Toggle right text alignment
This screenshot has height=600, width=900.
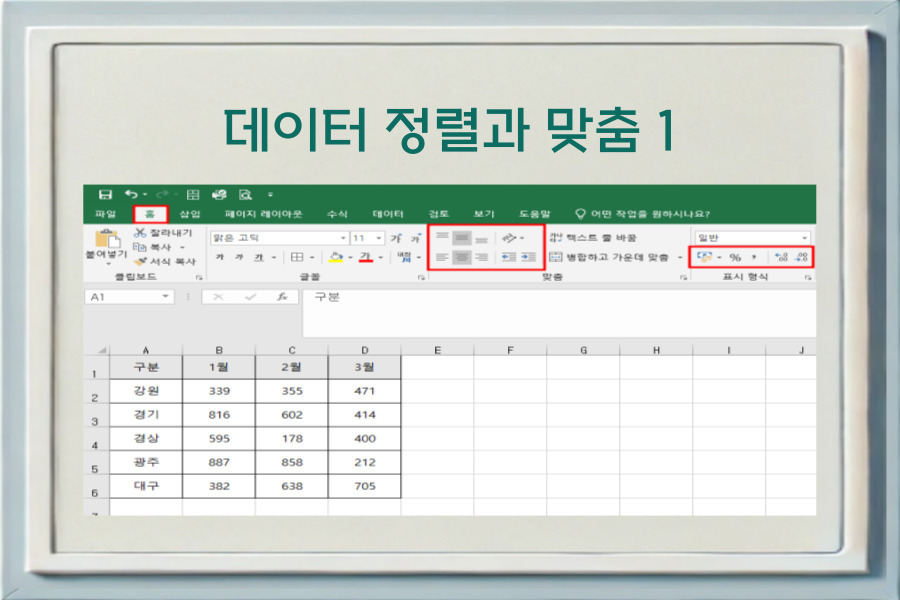(482, 257)
